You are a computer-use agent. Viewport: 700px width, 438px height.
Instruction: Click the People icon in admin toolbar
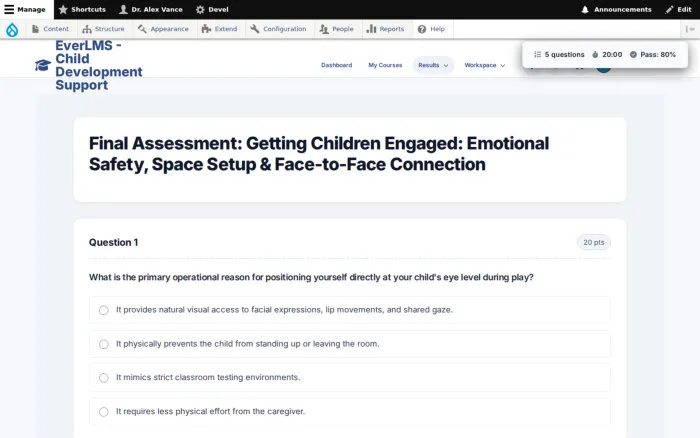click(324, 29)
